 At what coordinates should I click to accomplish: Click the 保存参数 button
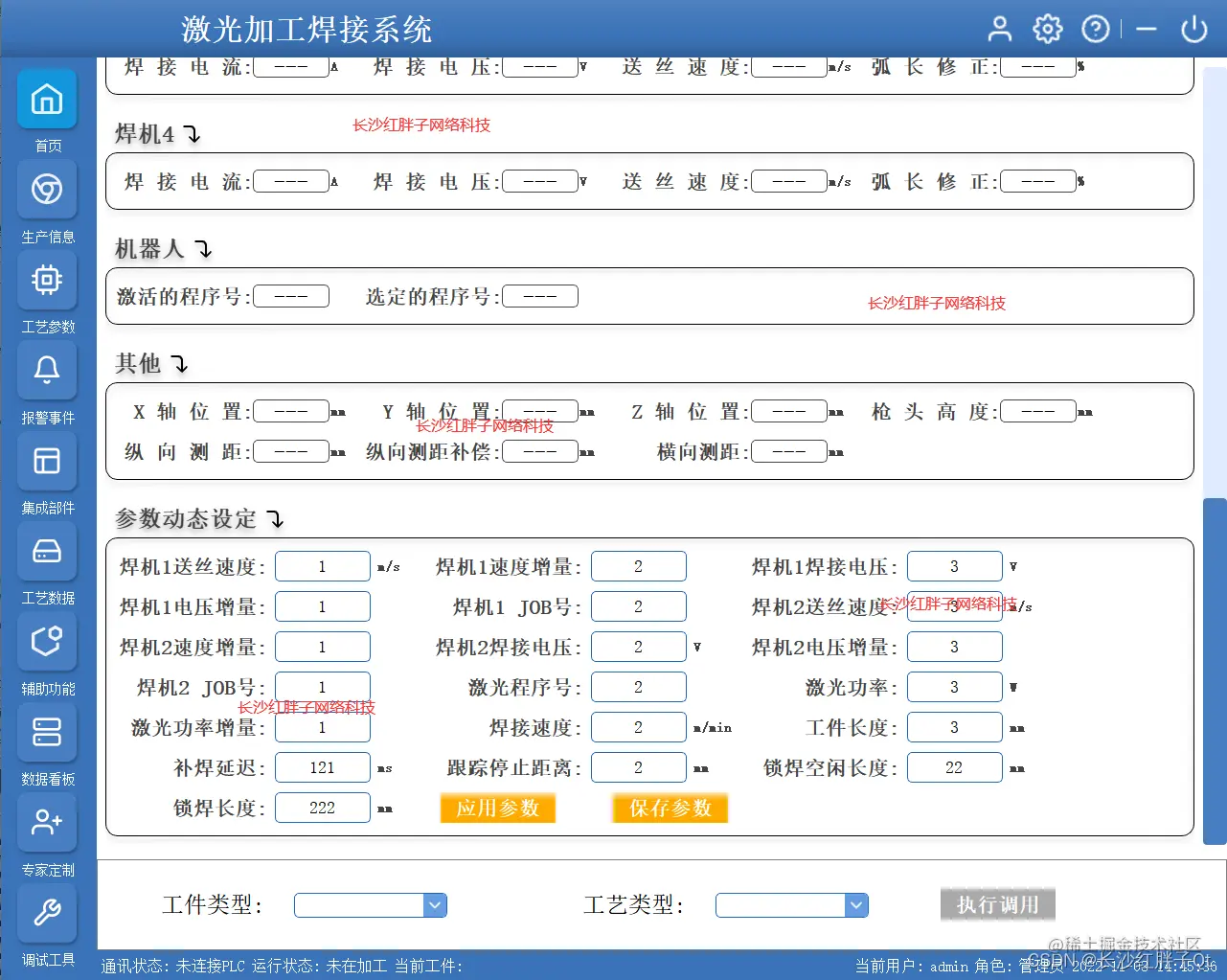click(x=670, y=809)
